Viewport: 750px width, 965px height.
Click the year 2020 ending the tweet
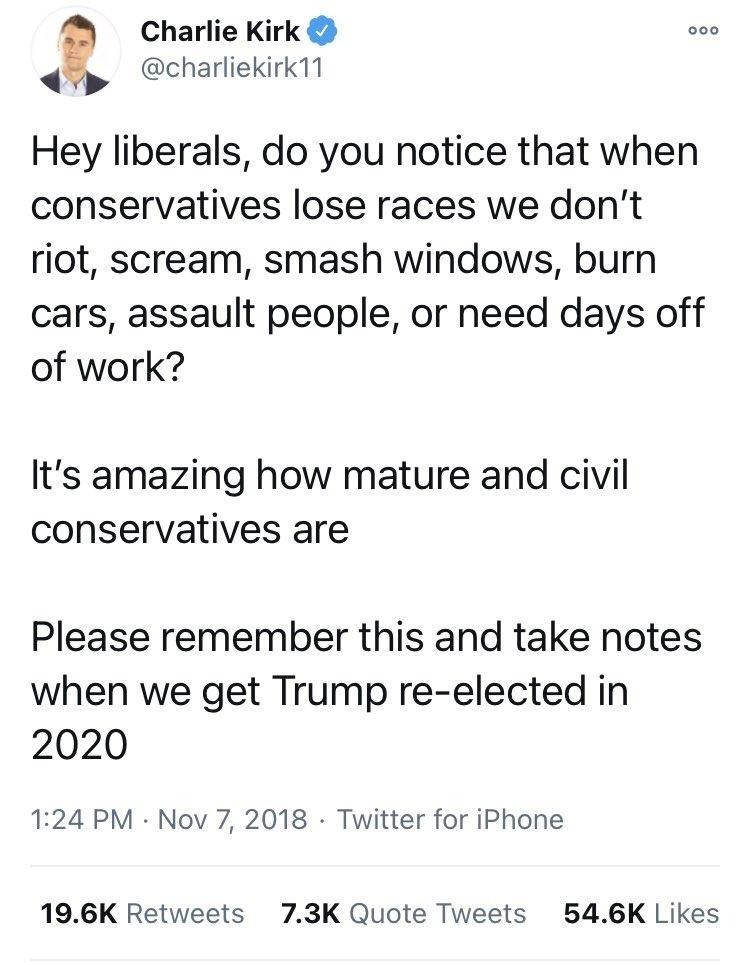[79, 745]
